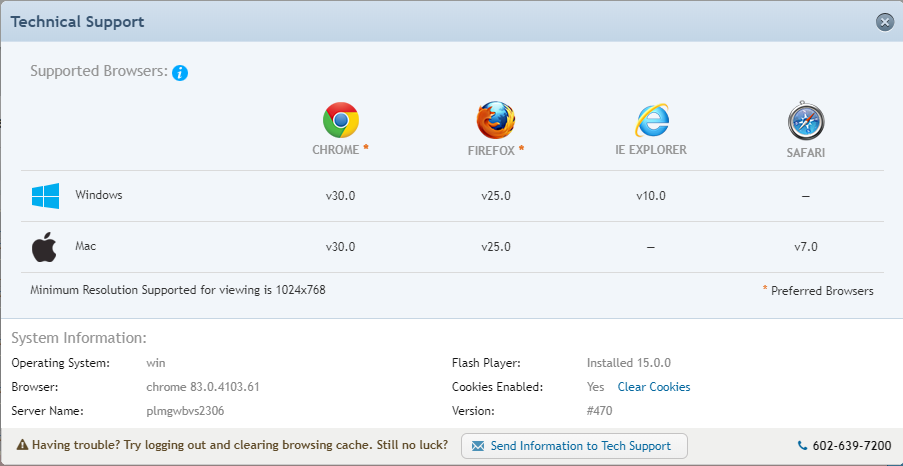
Task: Click Chrome v30.0 in Mac row
Action: pos(340,247)
